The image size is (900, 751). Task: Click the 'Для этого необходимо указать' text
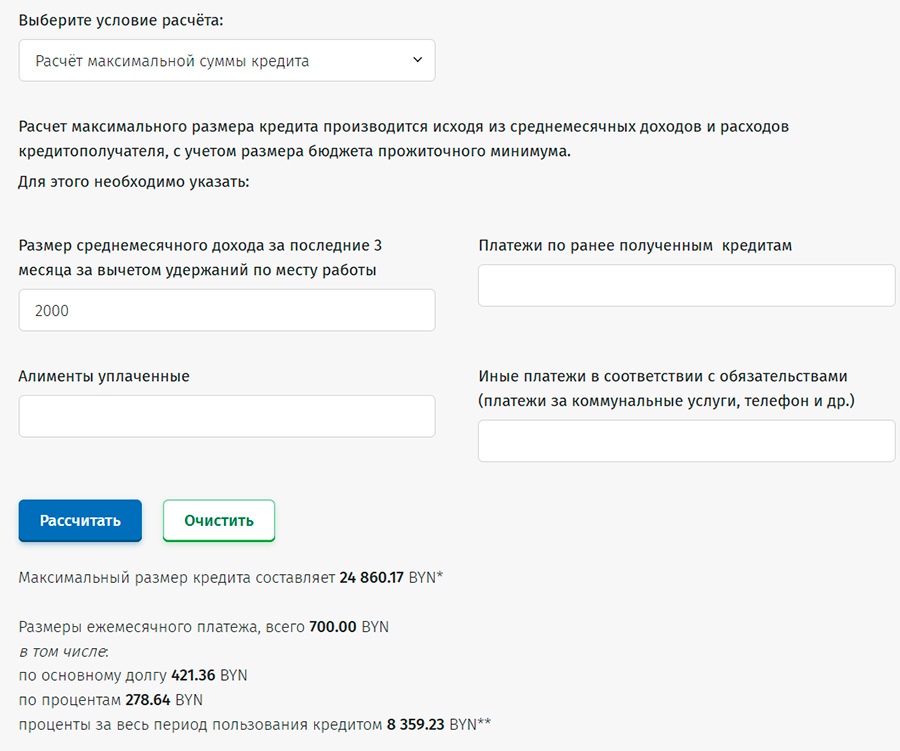[x=133, y=182]
